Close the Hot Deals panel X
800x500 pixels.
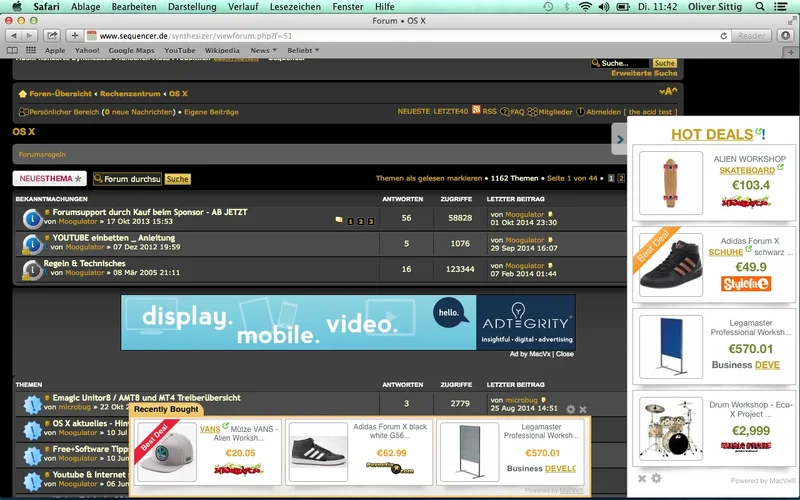click(x=642, y=479)
